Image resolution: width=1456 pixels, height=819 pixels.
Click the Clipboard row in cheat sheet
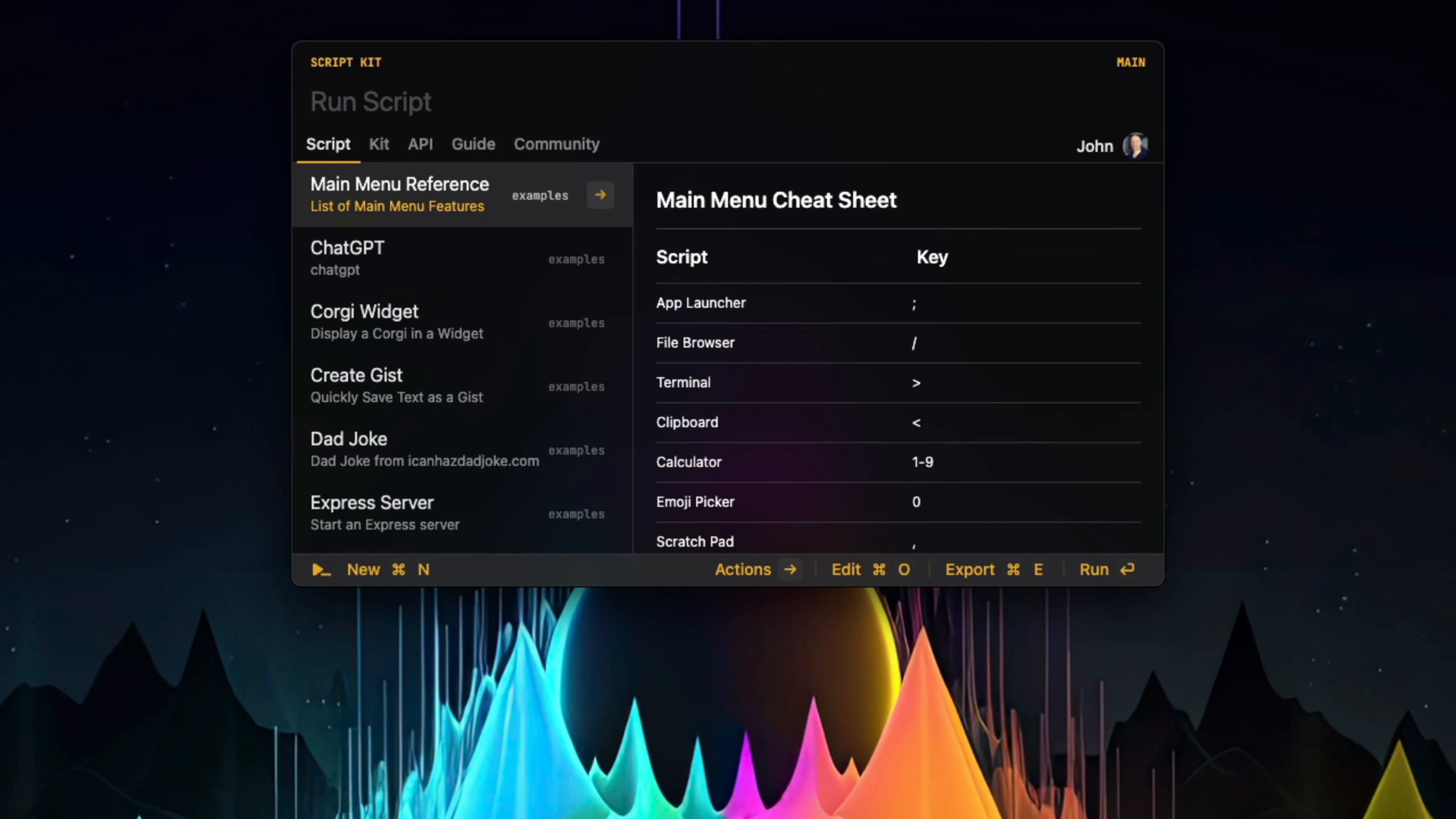point(899,423)
